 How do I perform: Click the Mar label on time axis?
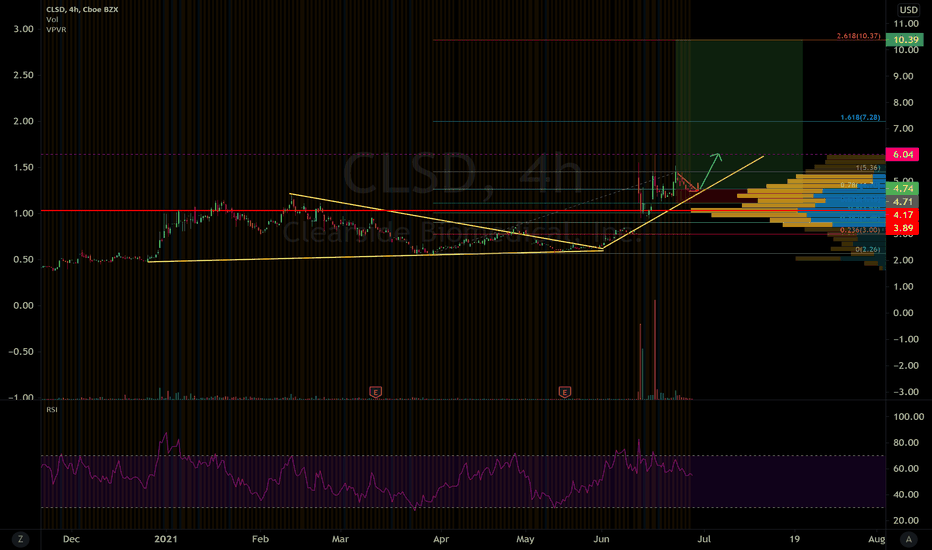click(340, 539)
